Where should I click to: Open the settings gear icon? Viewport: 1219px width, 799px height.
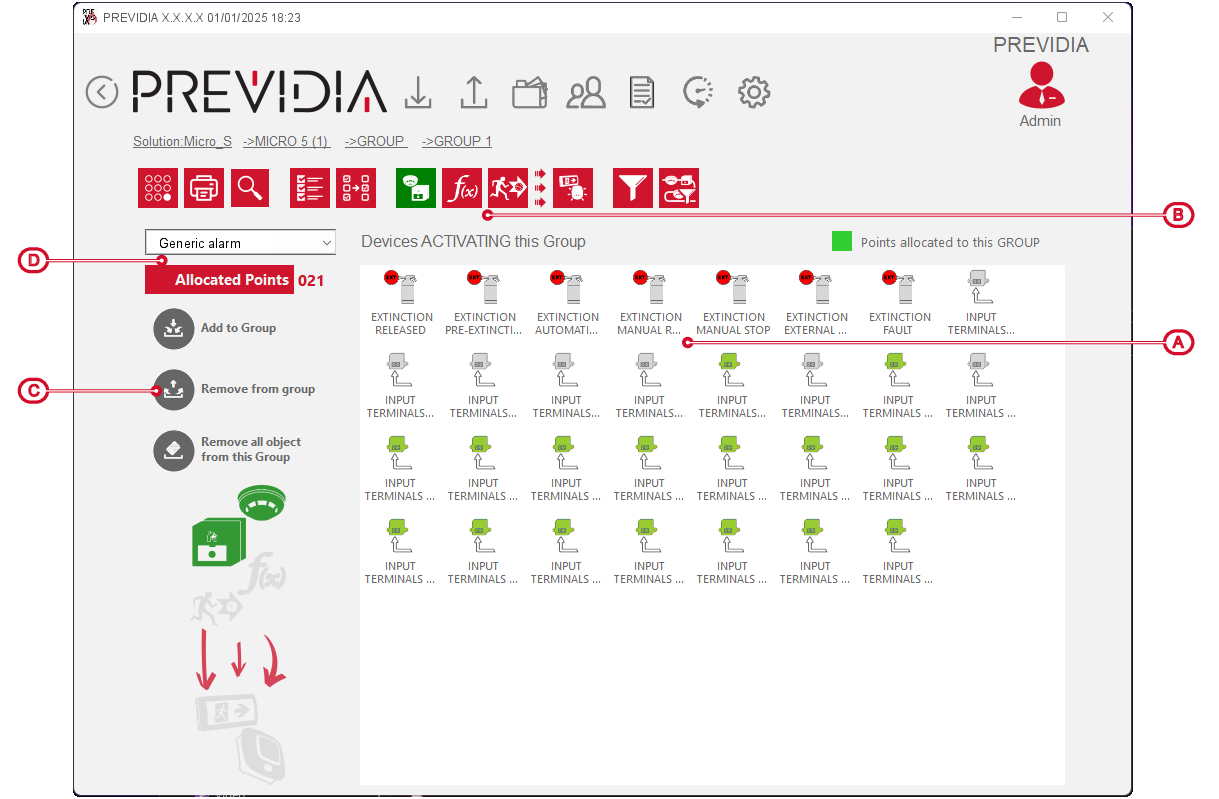(x=753, y=93)
